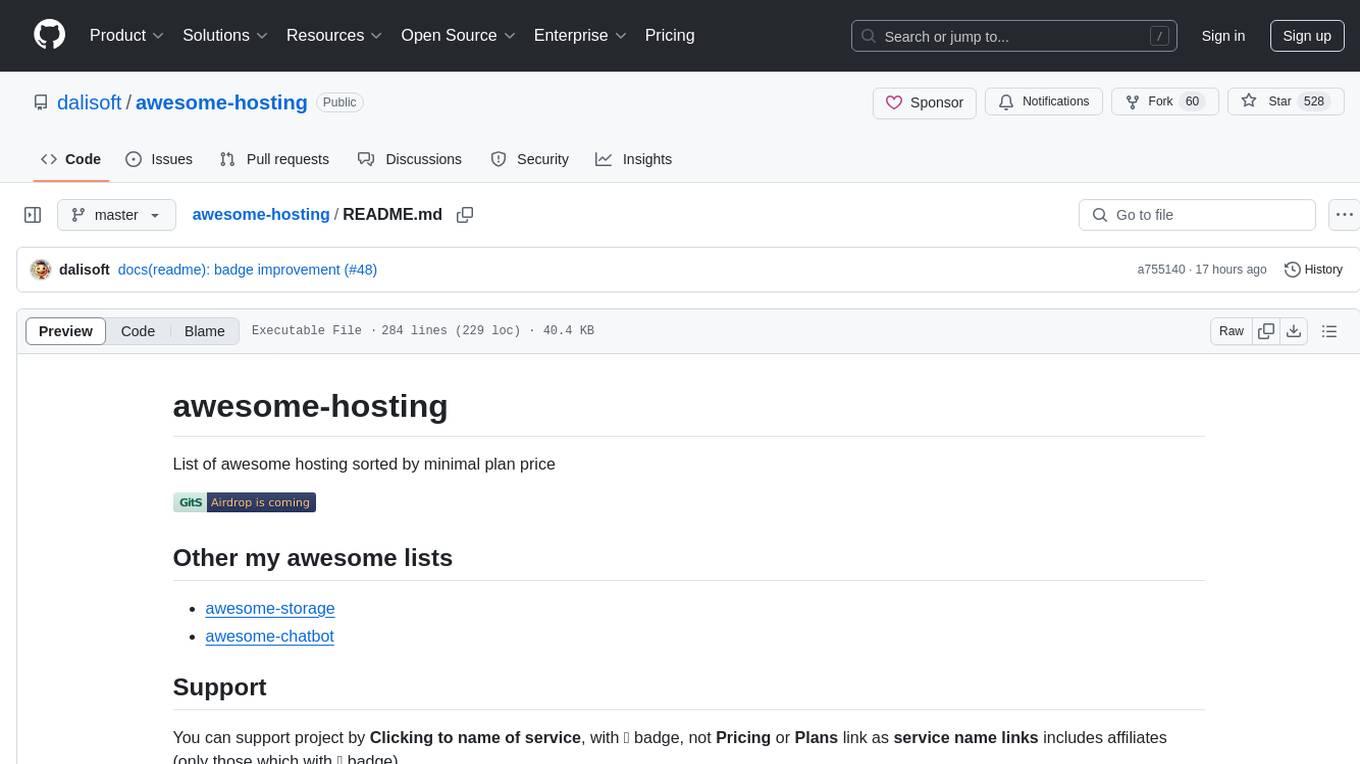Expand the Open Source dropdown menu

[458, 35]
